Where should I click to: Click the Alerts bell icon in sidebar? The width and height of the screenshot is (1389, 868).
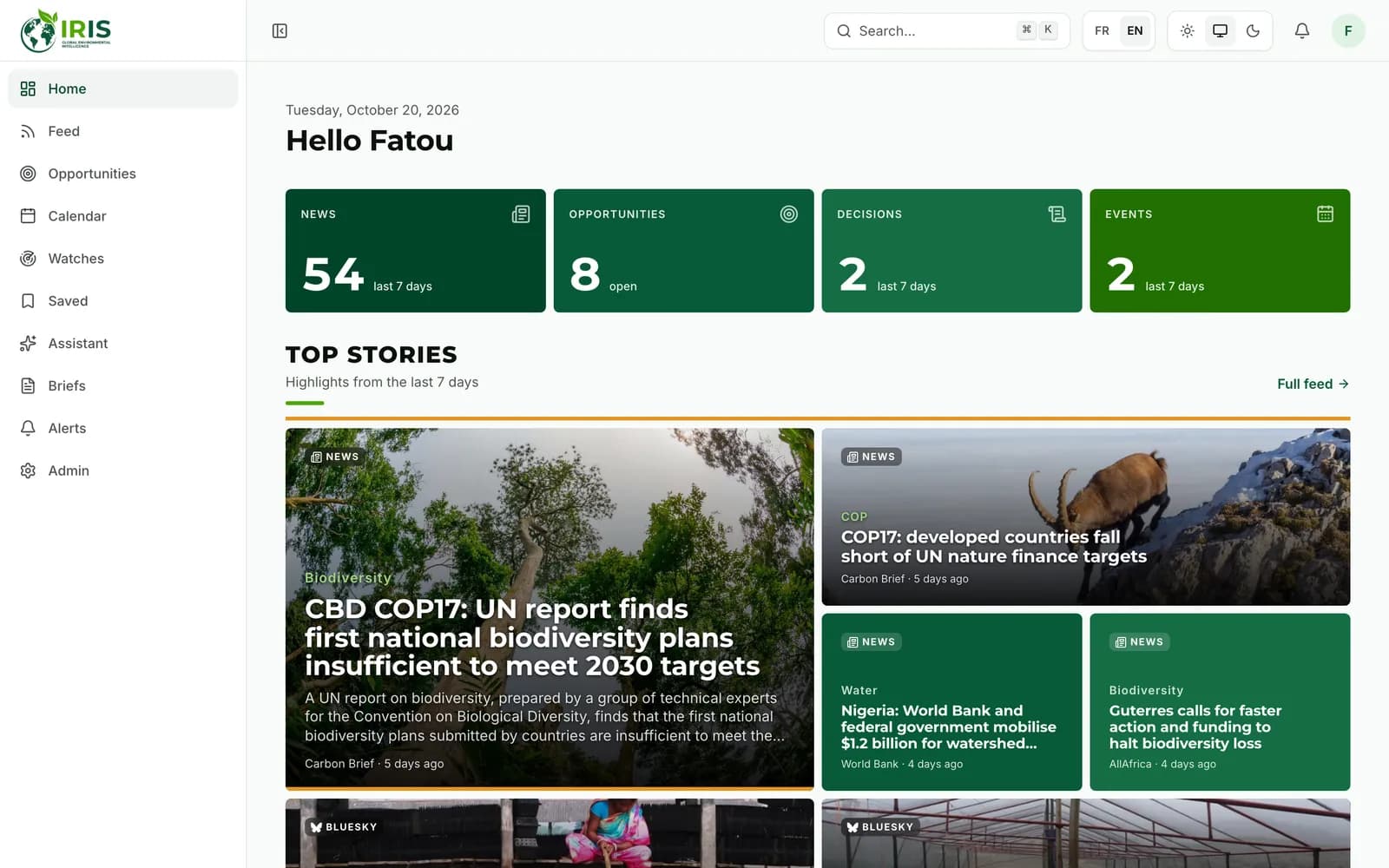[x=28, y=429]
